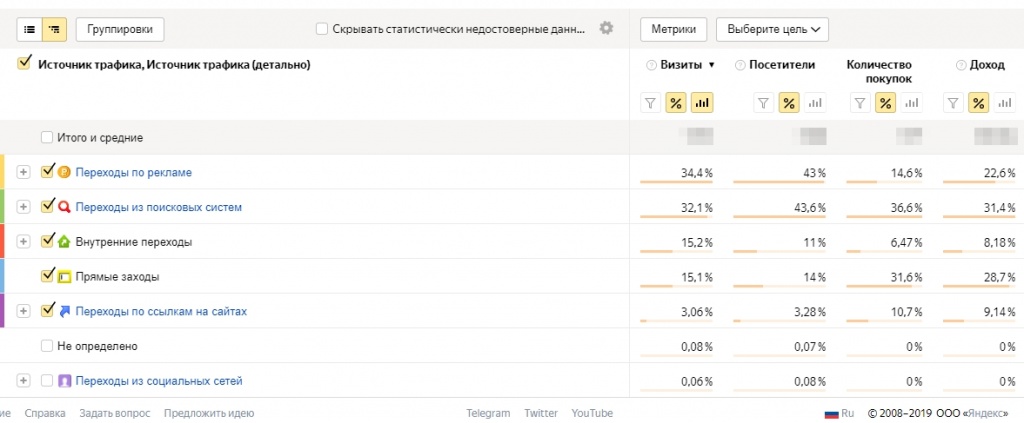Expand Переходы по ссылкам на сайтах row

tap(24, 311)
